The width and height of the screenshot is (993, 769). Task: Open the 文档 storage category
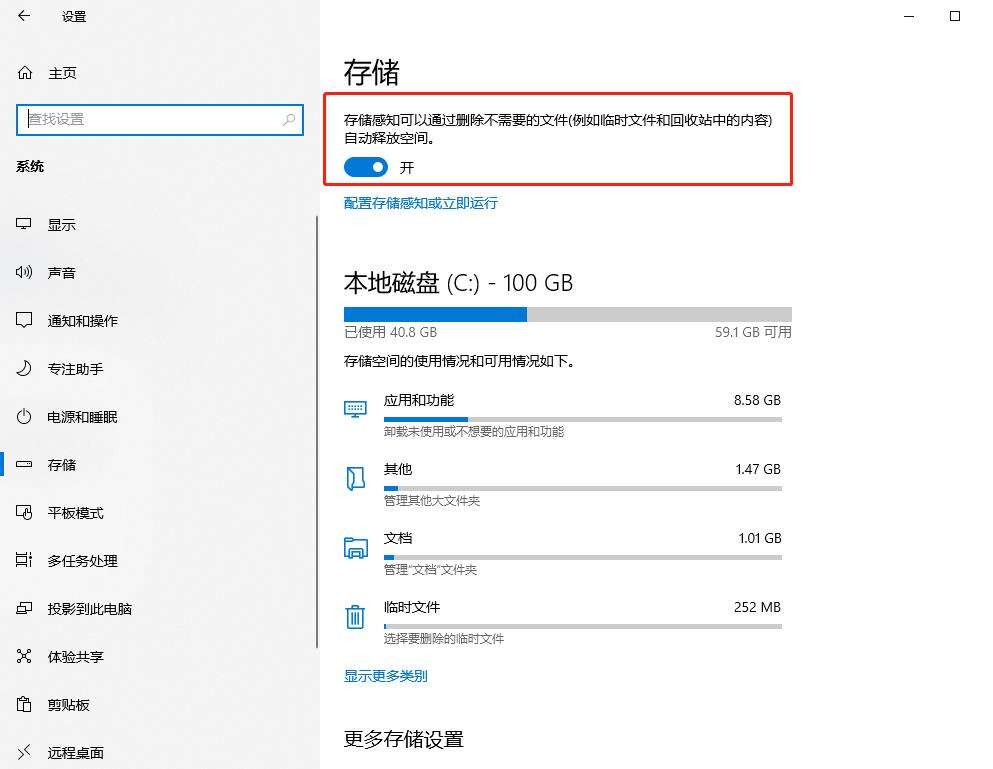click(x=564, y=553)
